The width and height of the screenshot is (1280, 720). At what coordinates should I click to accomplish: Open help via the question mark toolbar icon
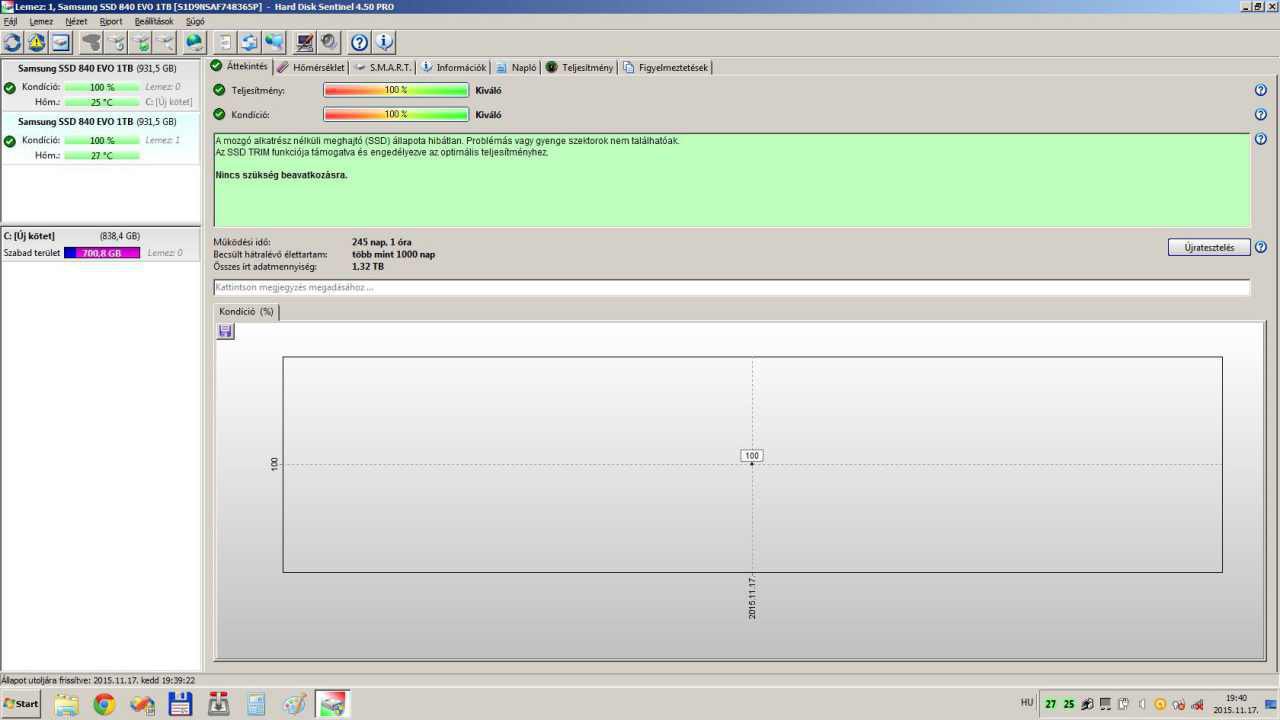click(359, 42)
